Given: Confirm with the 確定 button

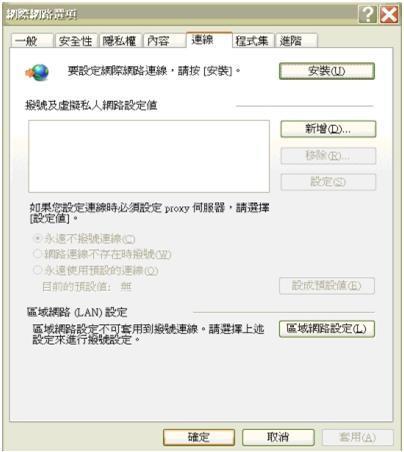Looking at the screenshot, I should pyautogui.click(x=199, y=437).
